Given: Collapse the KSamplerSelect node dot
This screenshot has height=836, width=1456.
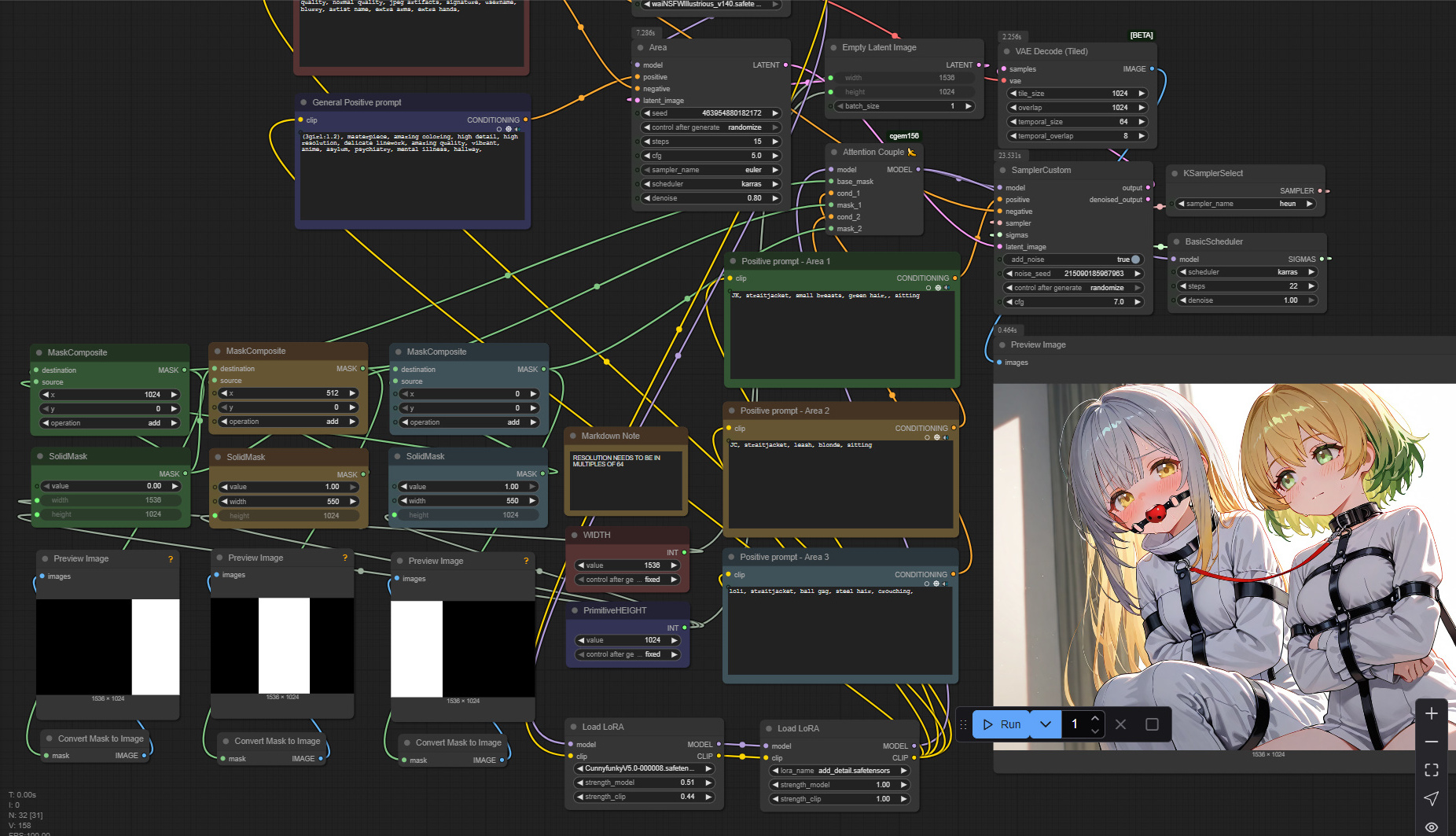Looking at the screenshot, I should (1175, 173).
